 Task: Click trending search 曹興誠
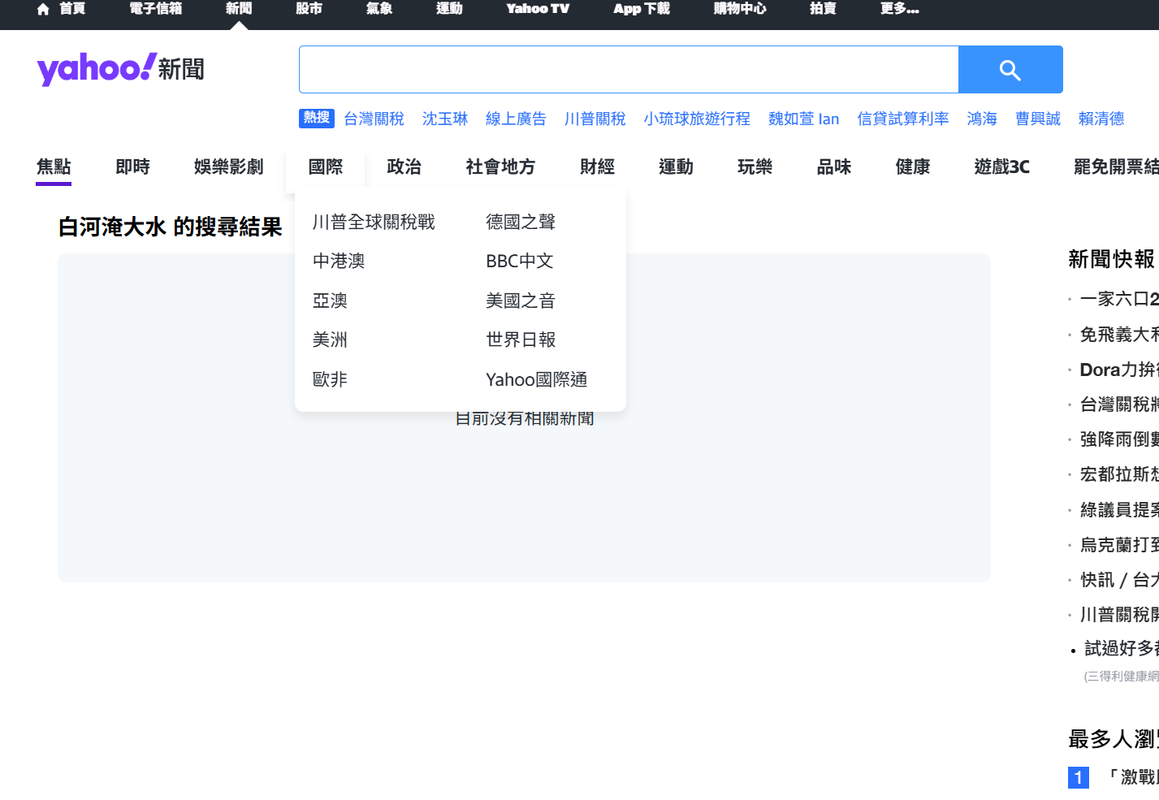click(x=1038, y=118)
